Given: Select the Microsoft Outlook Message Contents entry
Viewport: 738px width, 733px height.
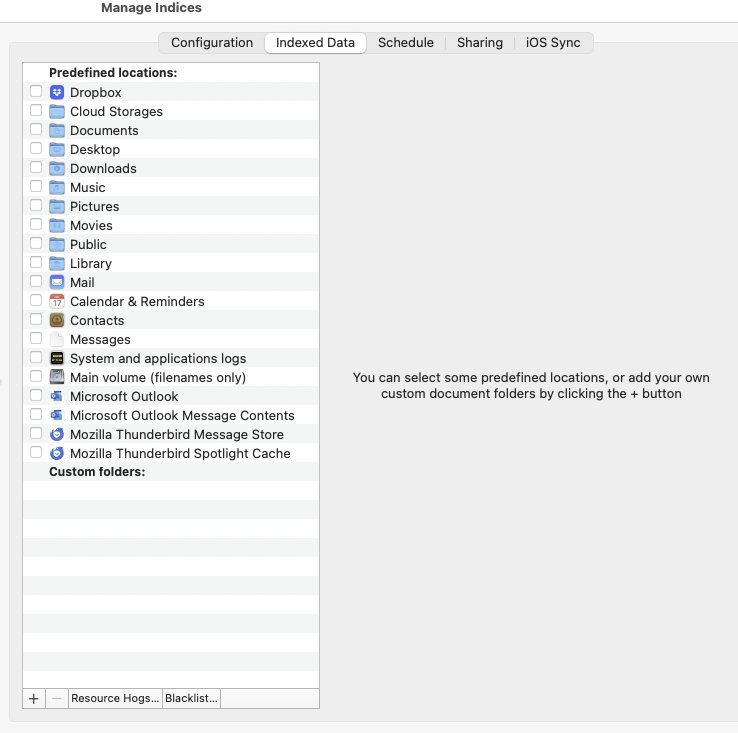Looking at the screenshot, I should point(182,415).
